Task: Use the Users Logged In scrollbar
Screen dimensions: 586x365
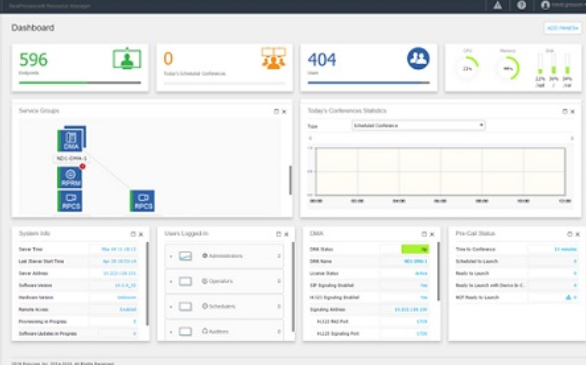Action: 293,287
